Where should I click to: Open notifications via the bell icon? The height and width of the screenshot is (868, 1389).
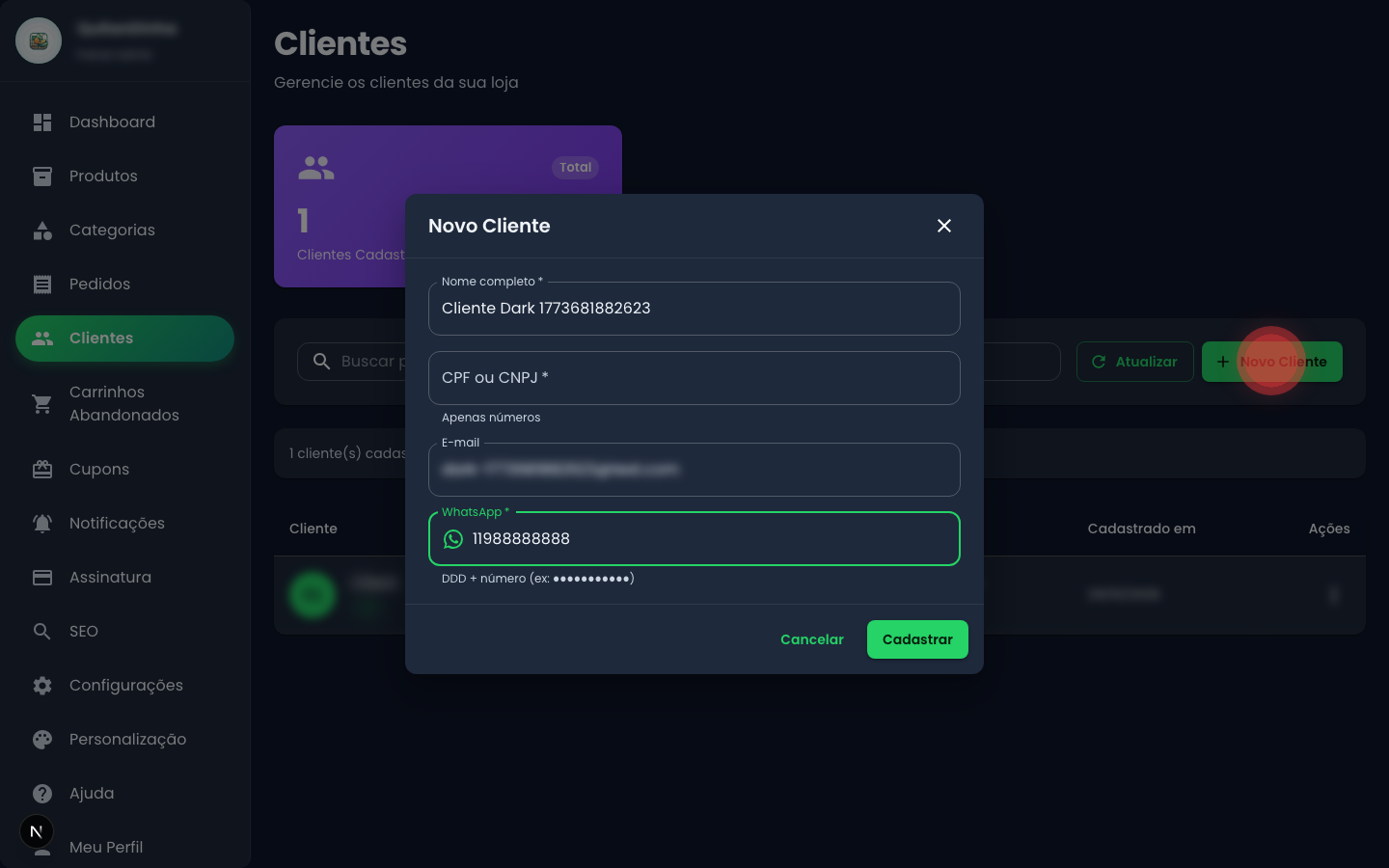[42, 523]
